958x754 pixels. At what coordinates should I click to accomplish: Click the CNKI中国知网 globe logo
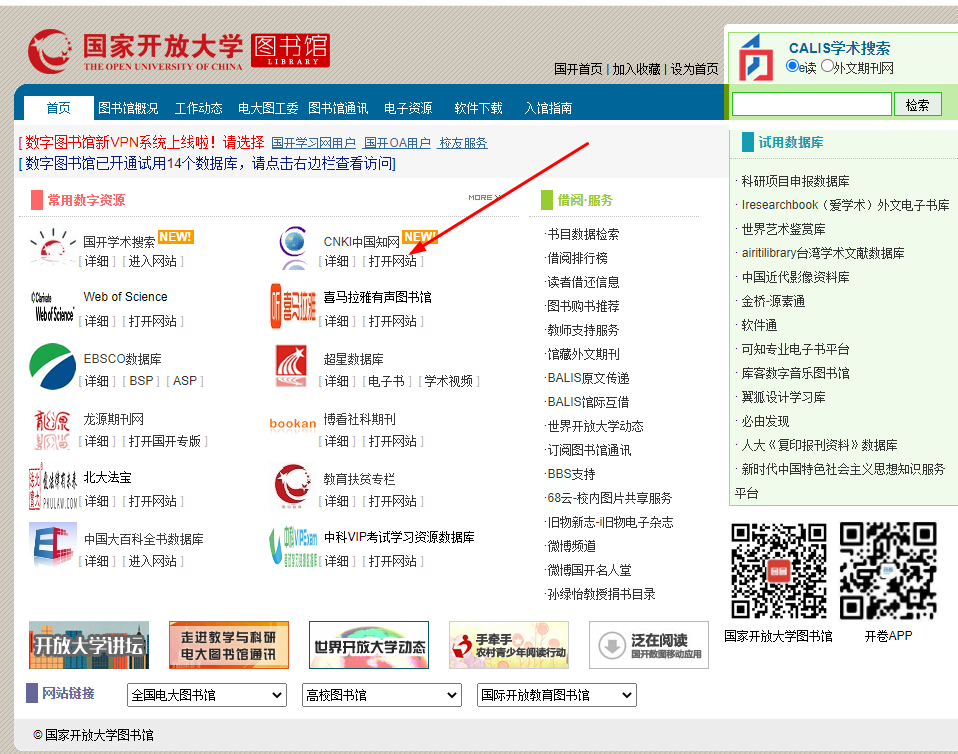click(x=294, y=248)
